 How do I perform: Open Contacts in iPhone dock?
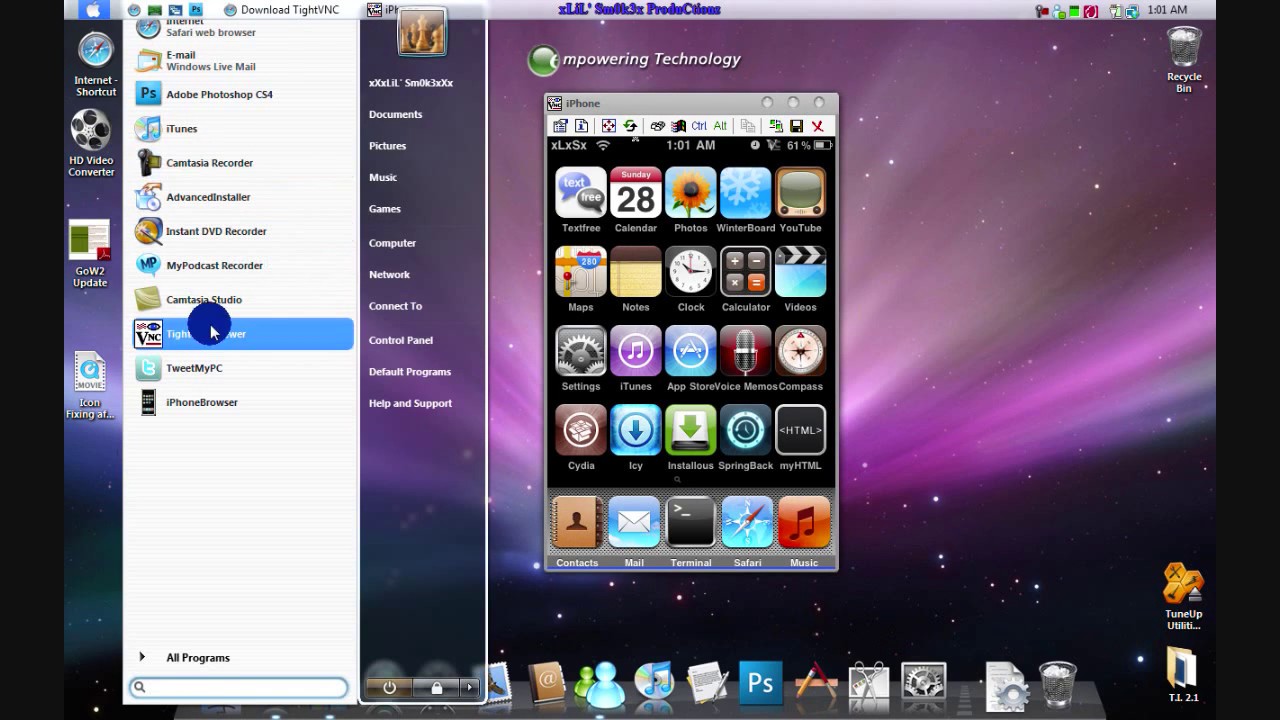(577, 522)
